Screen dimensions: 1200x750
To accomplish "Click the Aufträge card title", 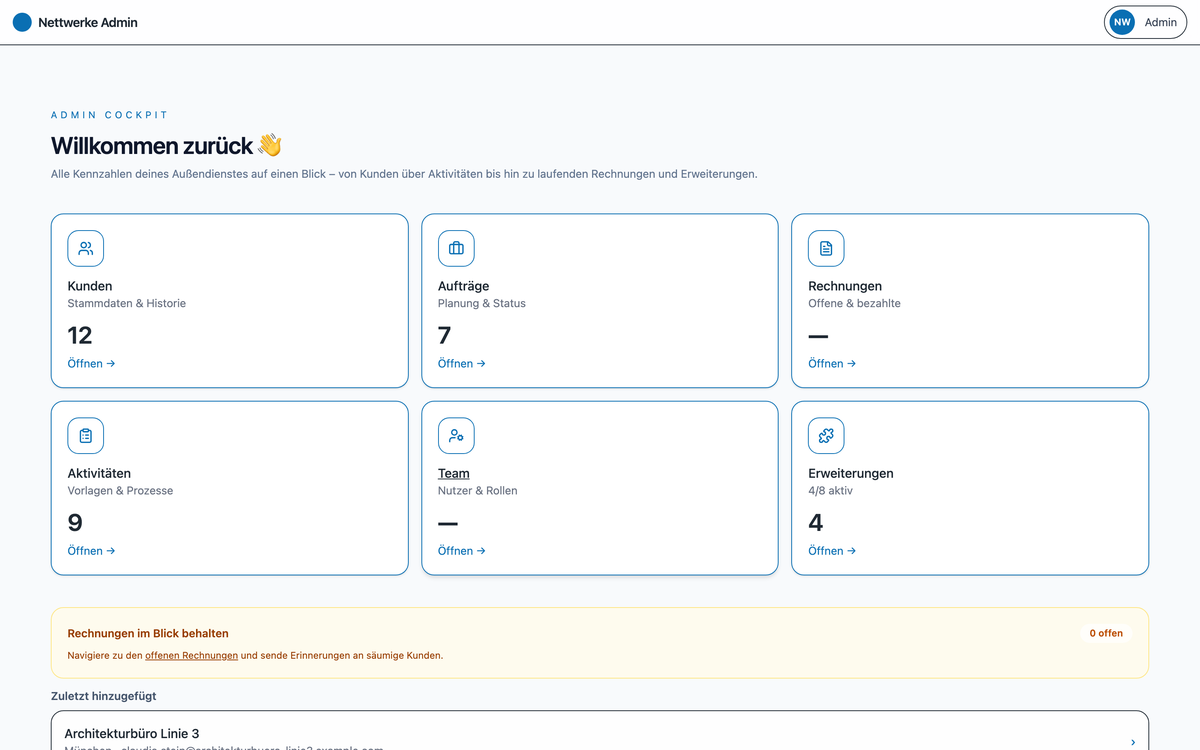I will point(463,286).
